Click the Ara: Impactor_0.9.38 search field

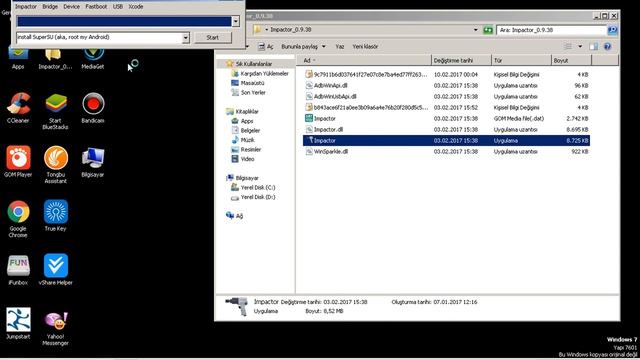[x=551, y=30]
